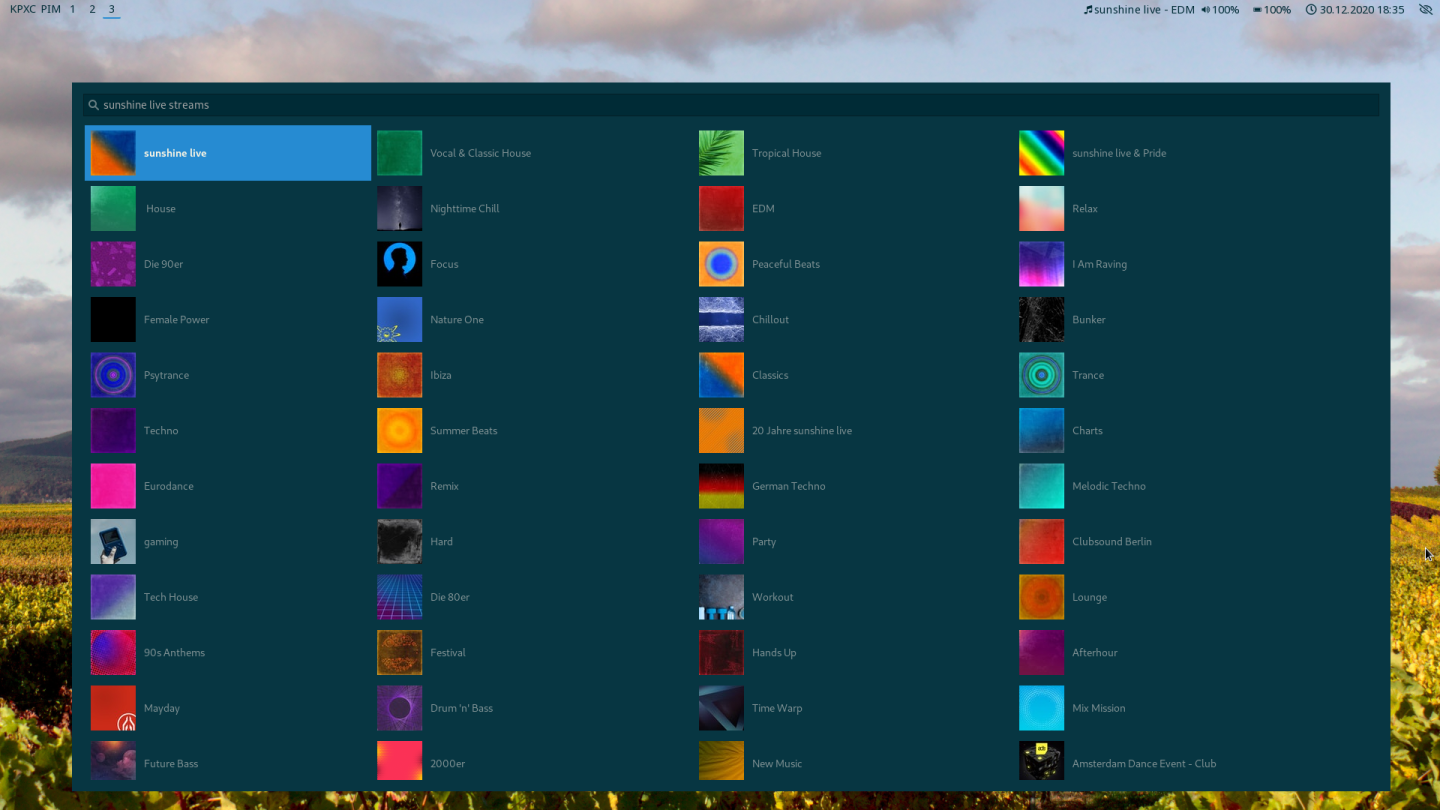This screenshot has width=1440, height=810.
Task: Toggle show desktop with the crossed-eye icon
Action: click(1425, 9)
